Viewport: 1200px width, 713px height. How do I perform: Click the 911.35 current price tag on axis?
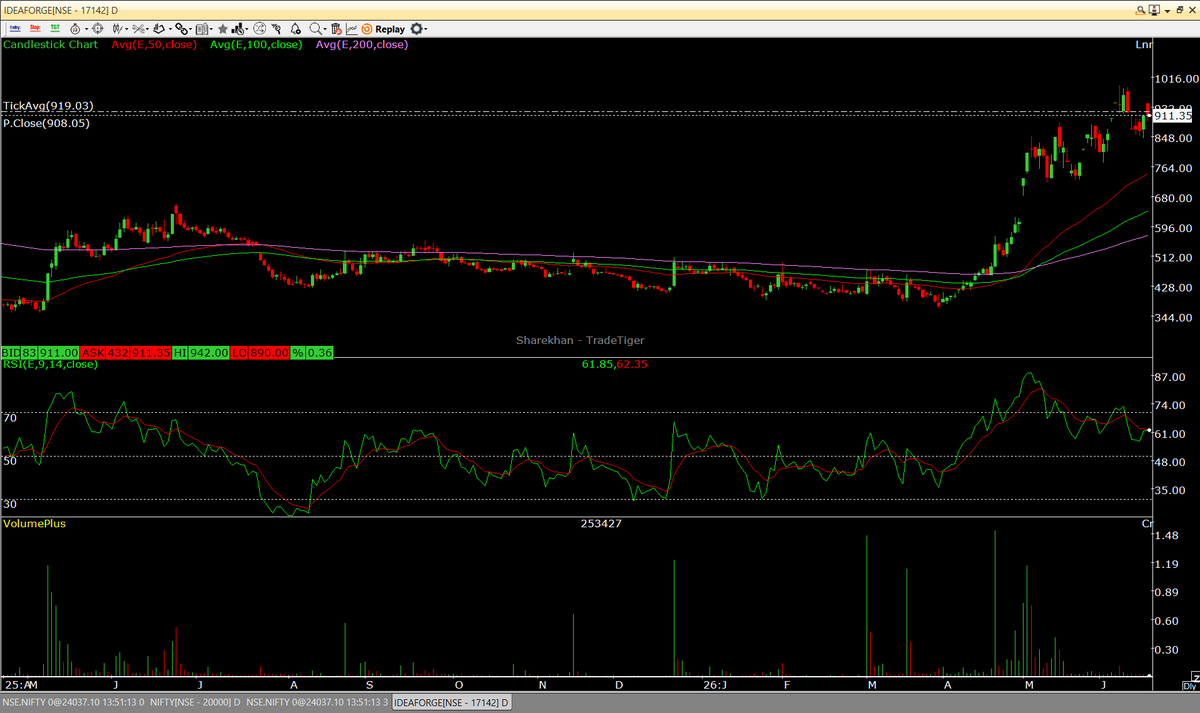click(1172, 116)
